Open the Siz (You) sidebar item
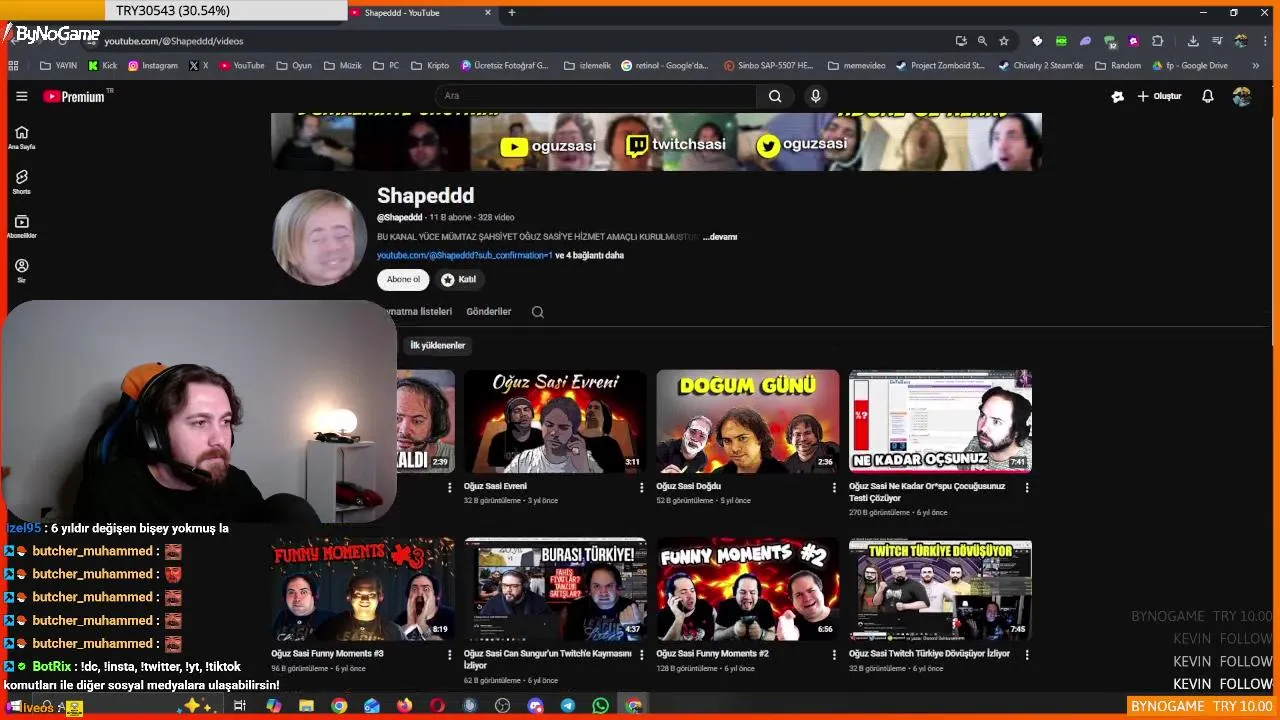Screen dimensions: 1280x720 21,271
